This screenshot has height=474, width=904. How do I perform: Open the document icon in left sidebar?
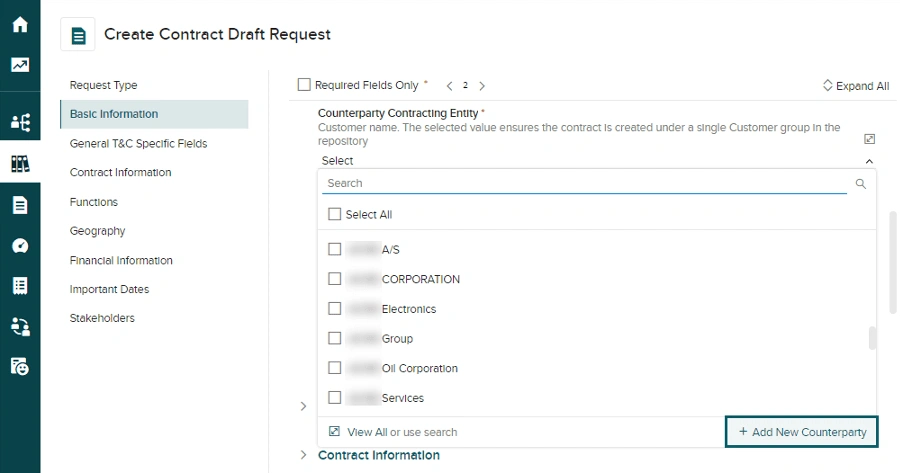pyautogui.click(x=20, y=205)
